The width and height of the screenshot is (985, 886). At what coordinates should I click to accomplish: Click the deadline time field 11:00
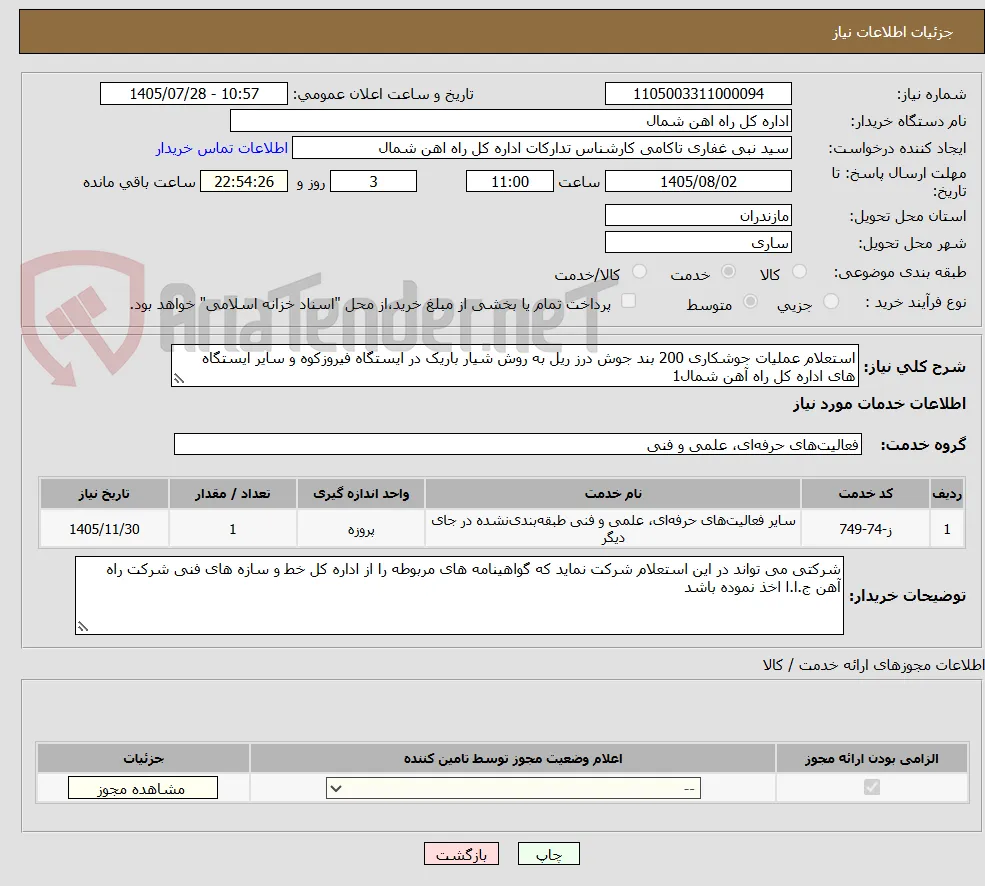point(509,182)
